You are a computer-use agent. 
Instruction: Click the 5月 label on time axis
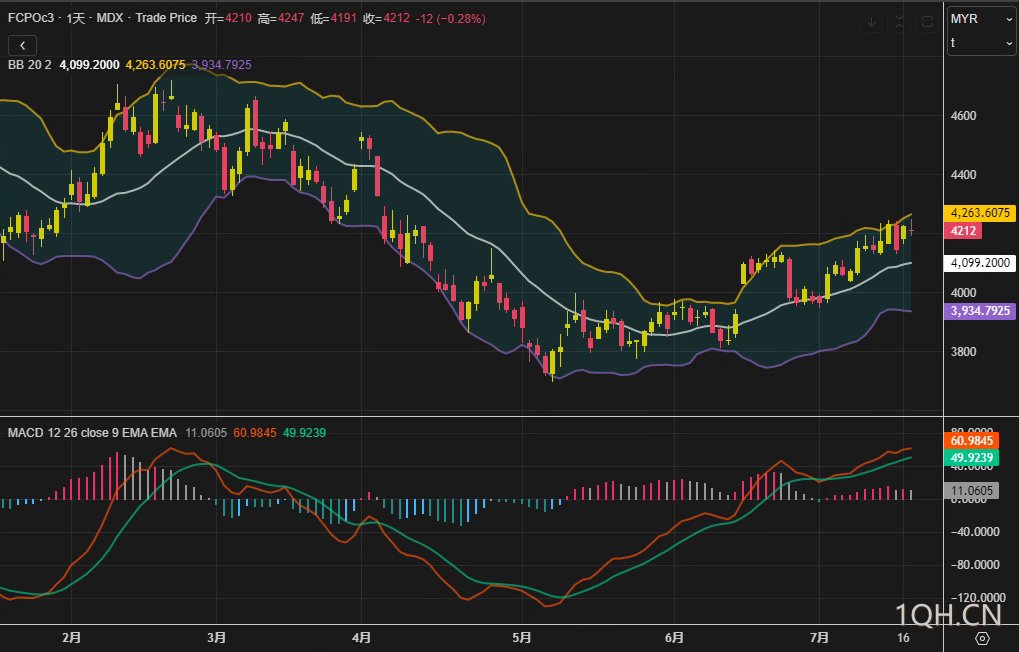pyautogui.click(x=520, y=637)
